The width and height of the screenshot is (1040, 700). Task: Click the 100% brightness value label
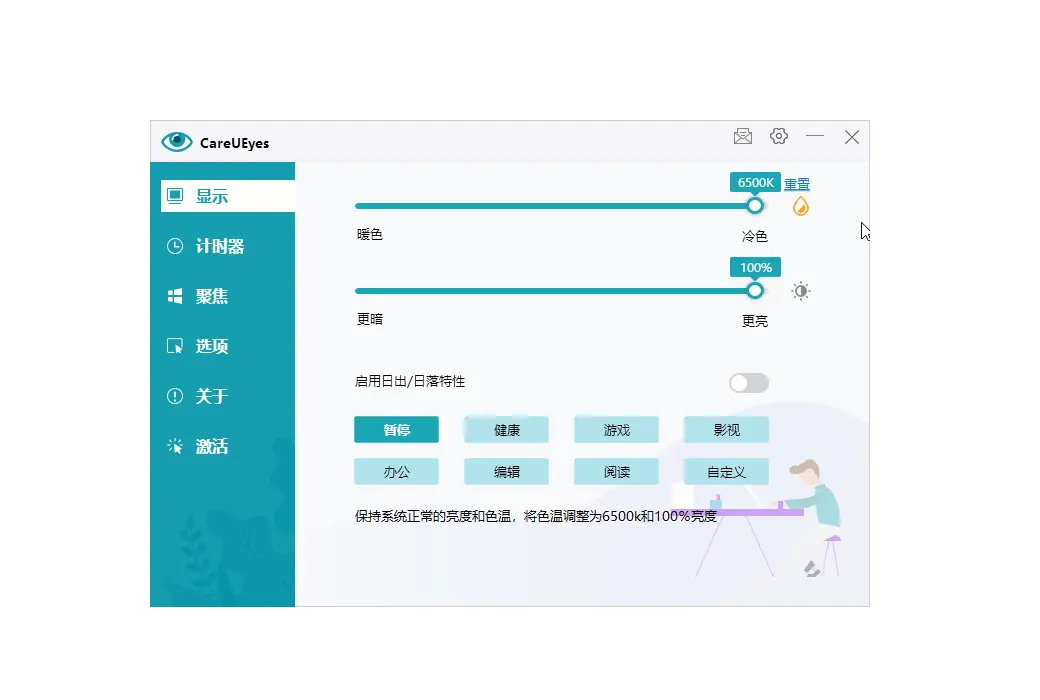click(x=755, y=267)
